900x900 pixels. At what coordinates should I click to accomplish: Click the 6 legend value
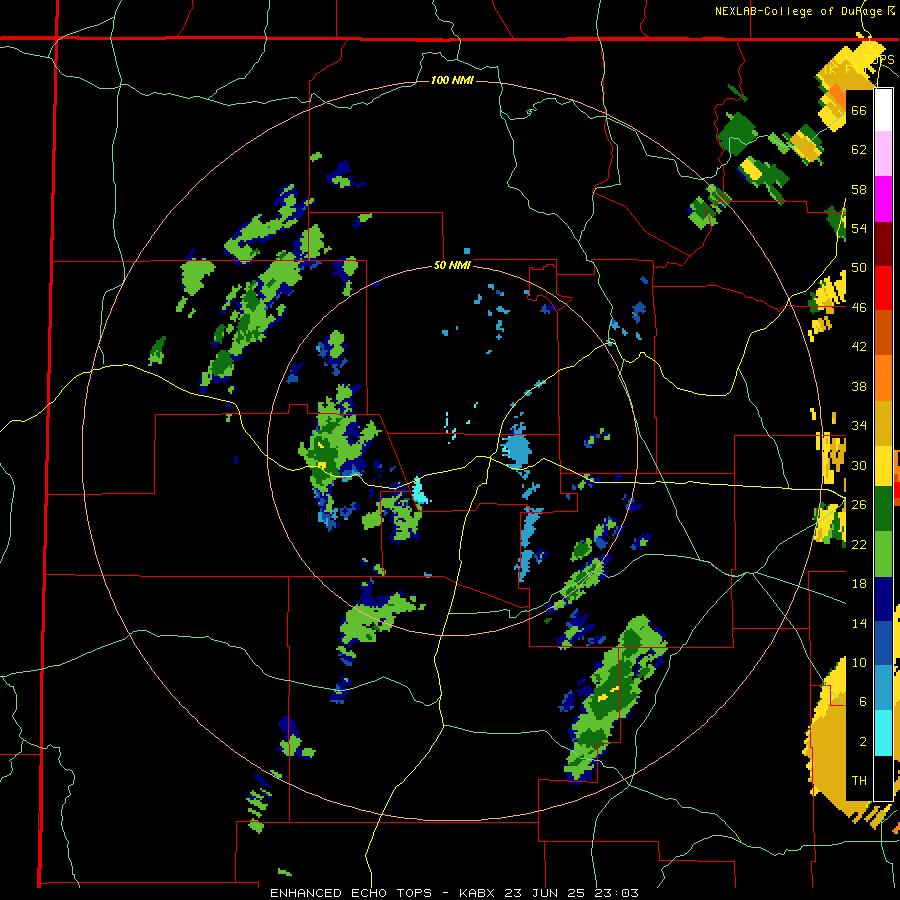(863, 702)
